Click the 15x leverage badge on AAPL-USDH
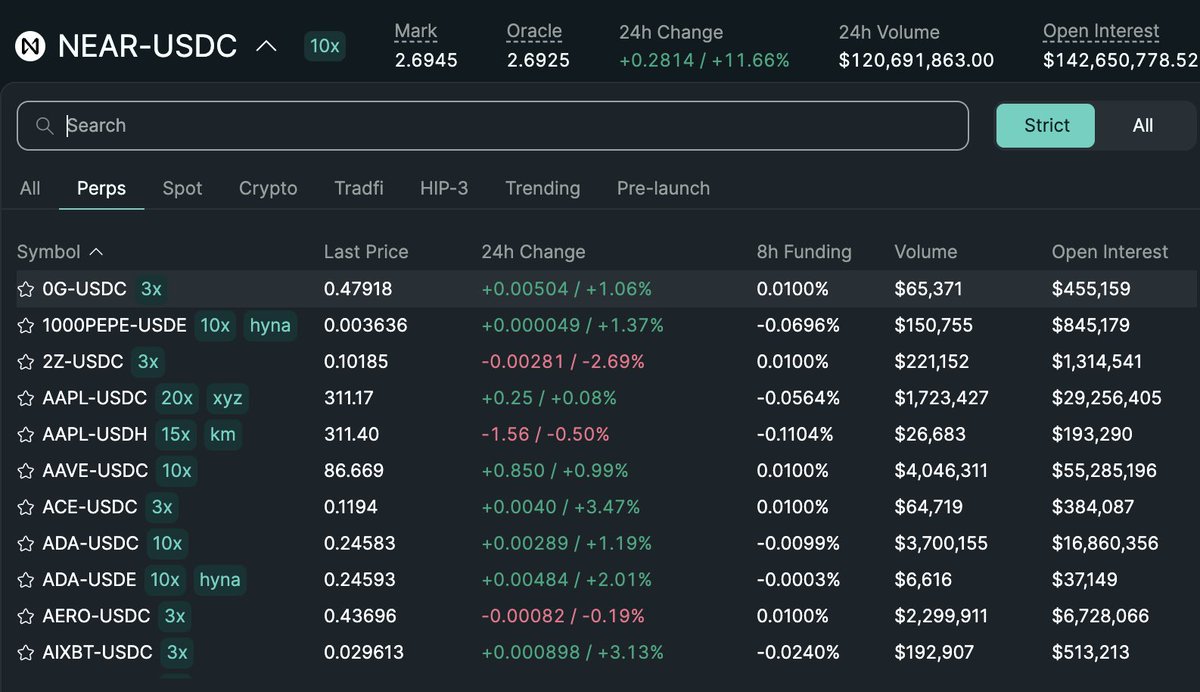The height and width of the screenshot is (692, 1200). click(x=175, y=434)
